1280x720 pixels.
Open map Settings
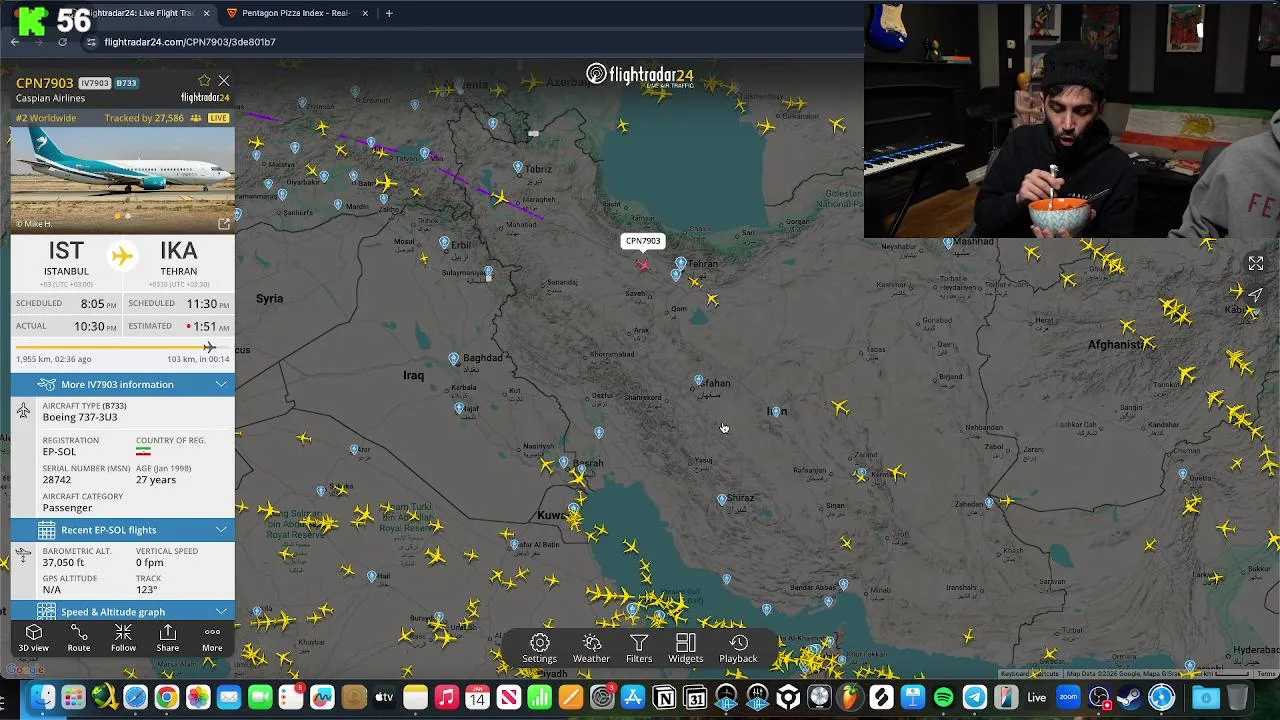pyautogui.click(x=539, y=648)
